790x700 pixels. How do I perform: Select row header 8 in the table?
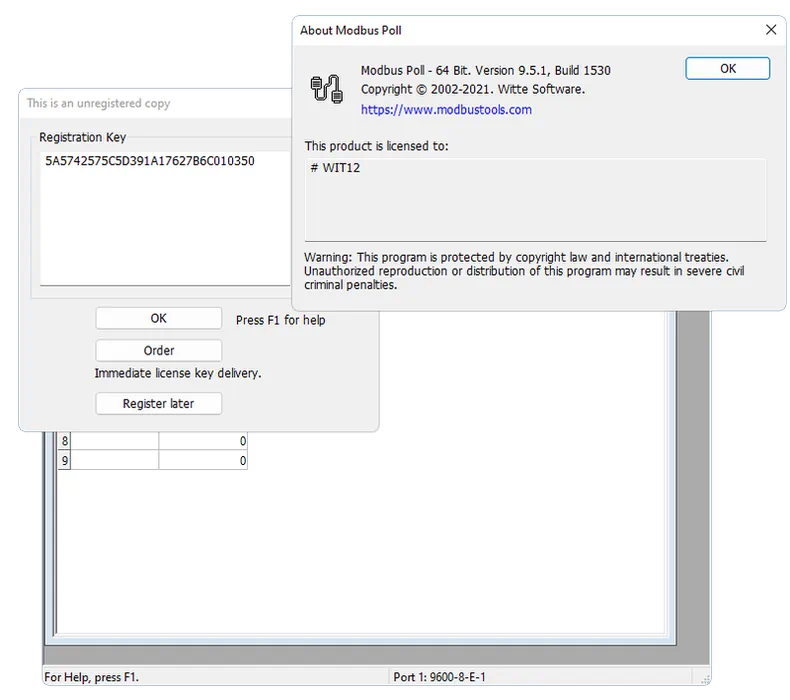click(x=64, y=441)
